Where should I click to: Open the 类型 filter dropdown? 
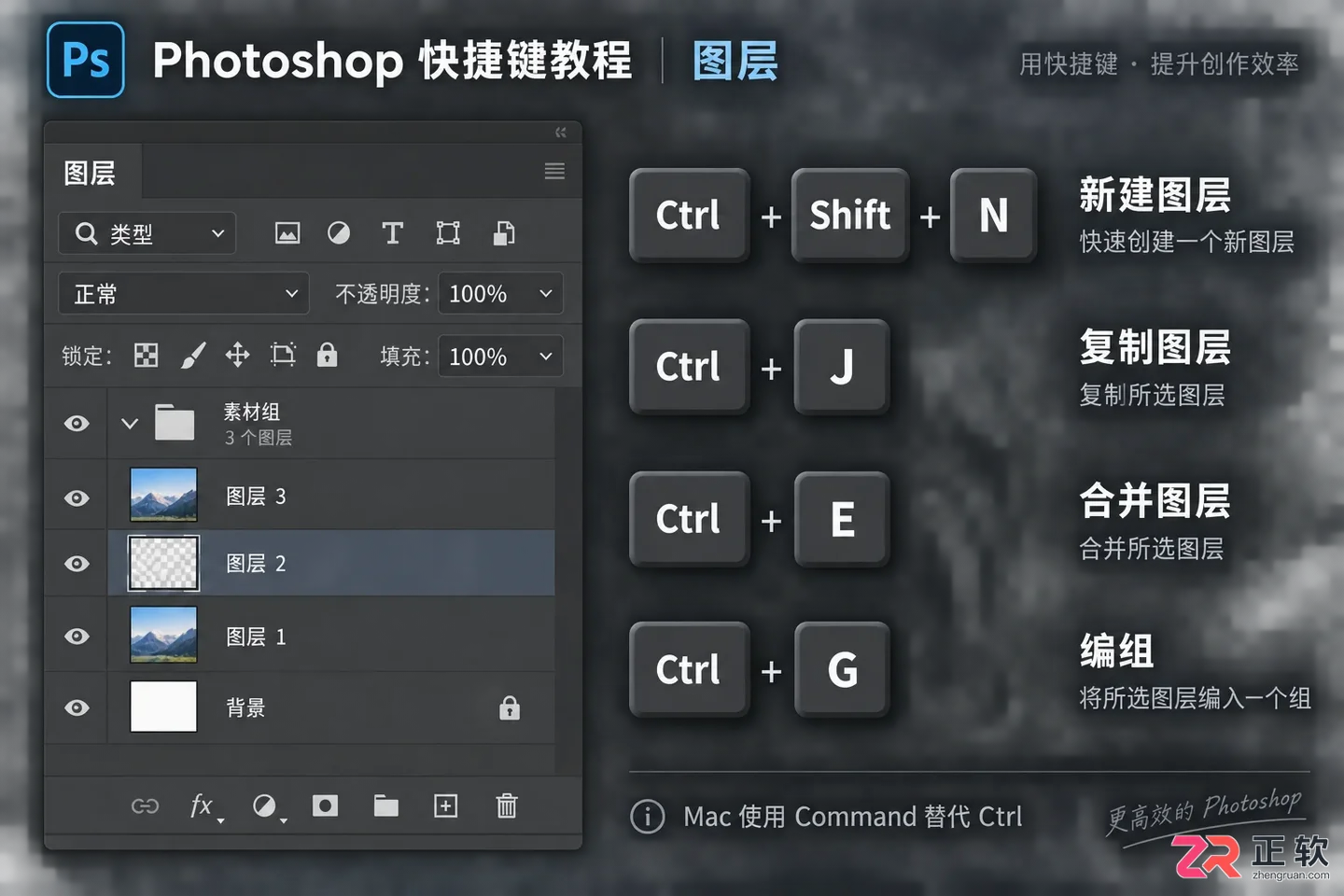point(147,233)
